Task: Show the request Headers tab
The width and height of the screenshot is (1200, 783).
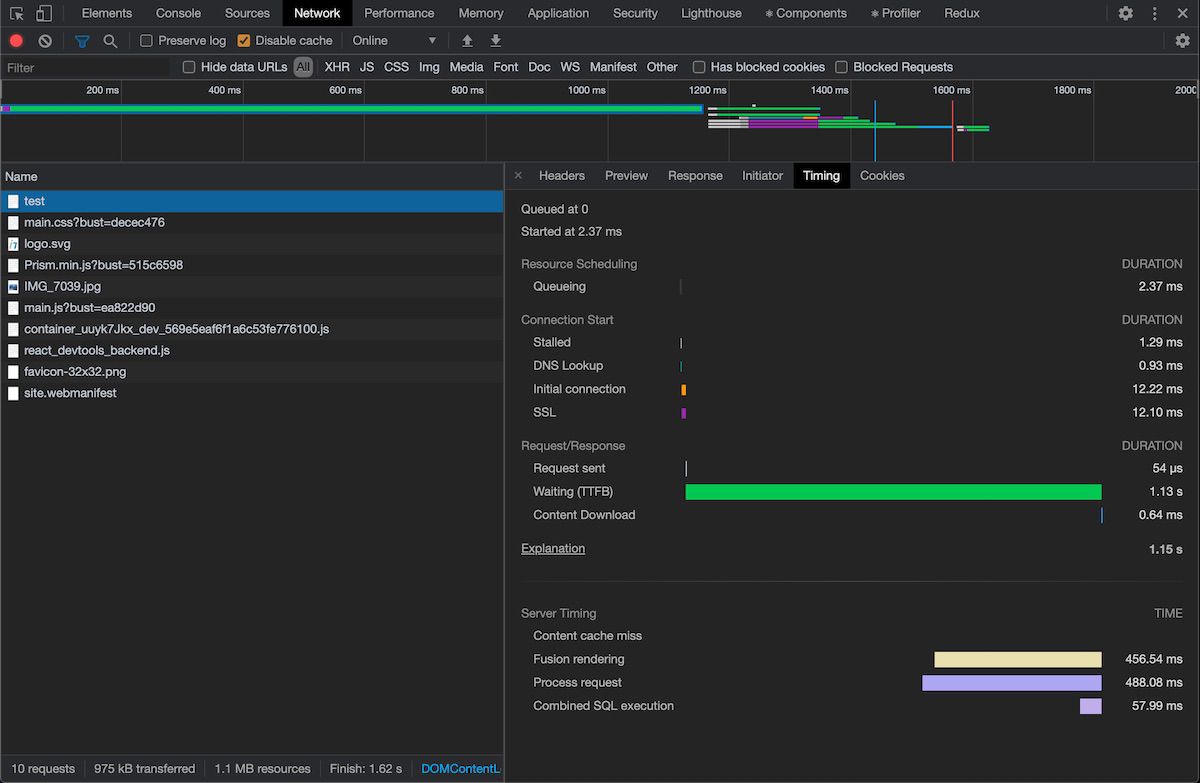Action: coord(562,175)
